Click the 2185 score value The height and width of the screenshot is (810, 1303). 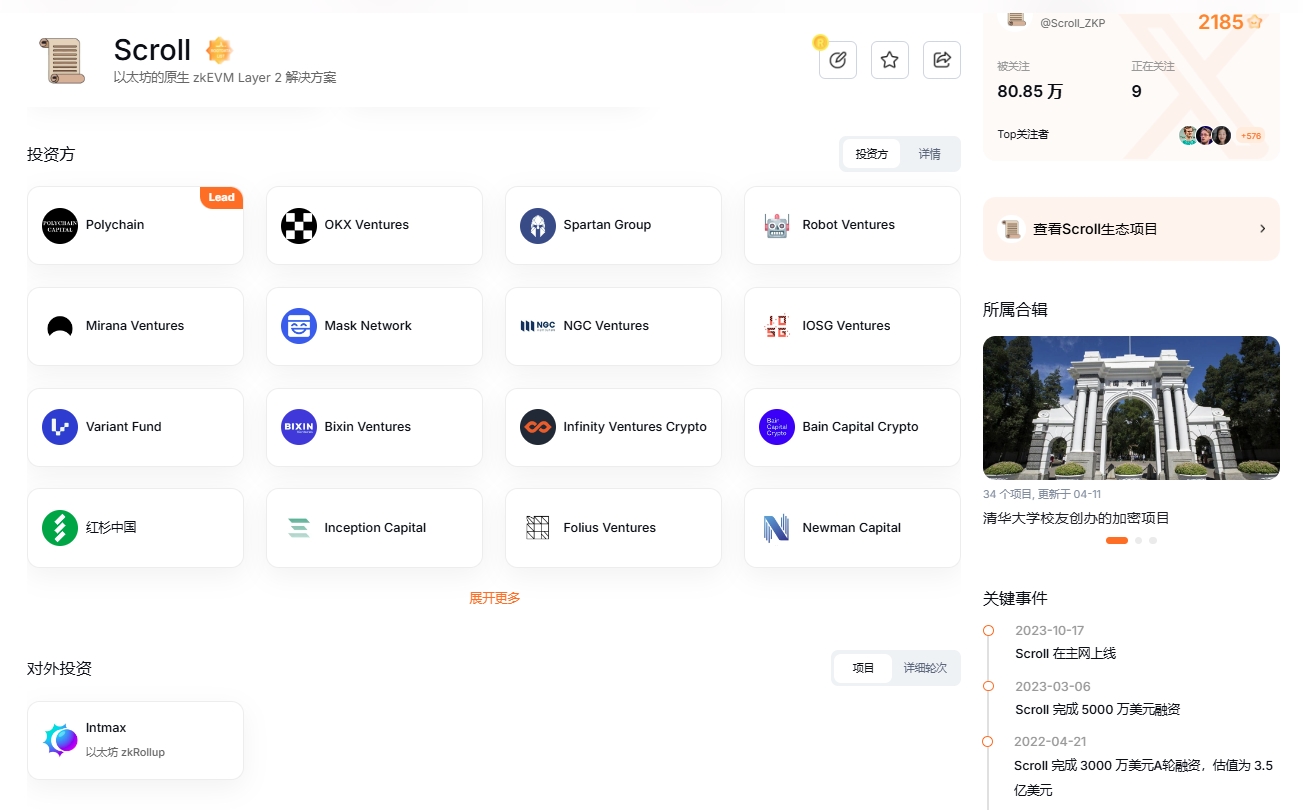(1221, 22)
